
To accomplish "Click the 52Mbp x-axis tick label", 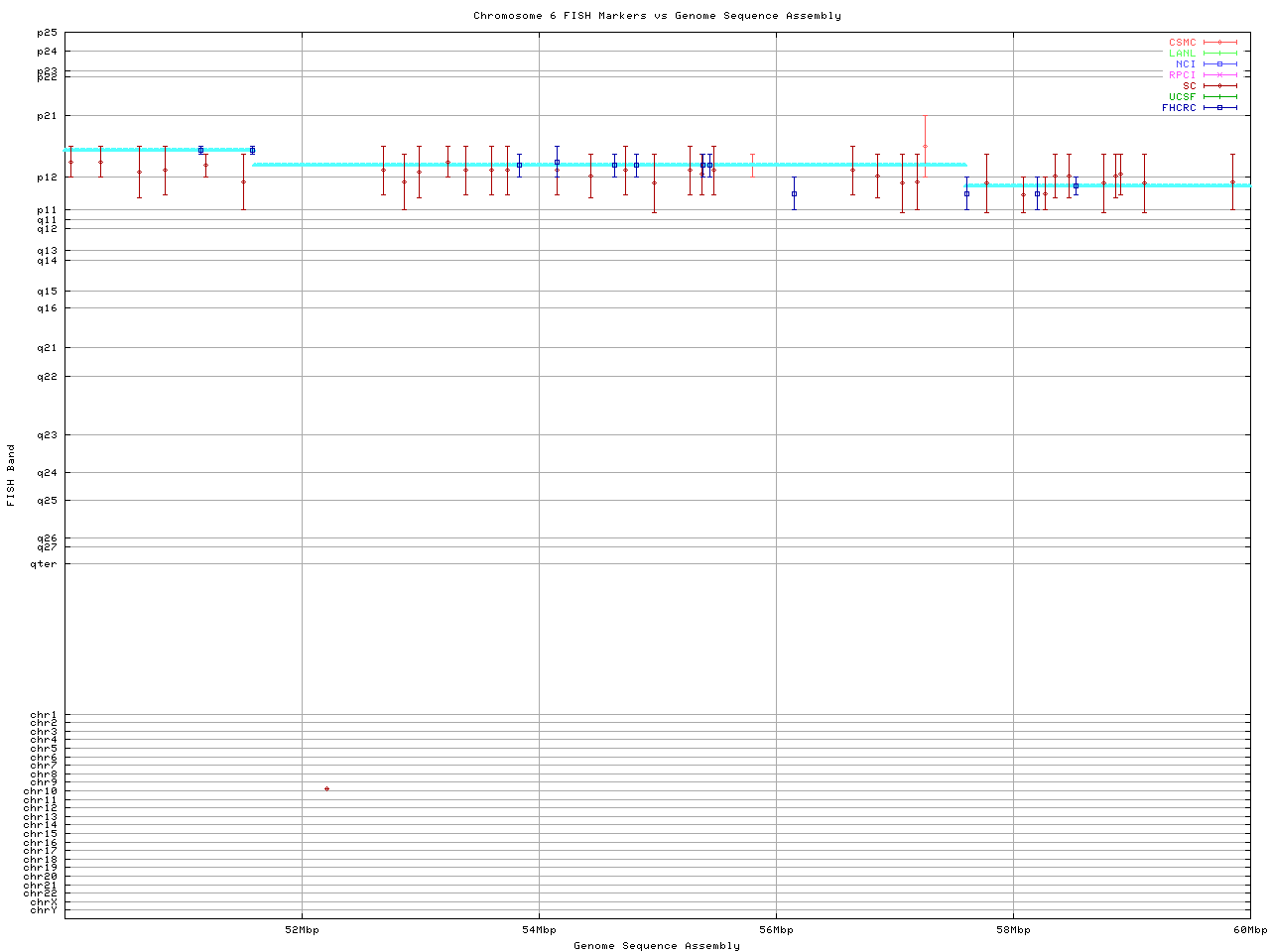I will click(302, 930).
